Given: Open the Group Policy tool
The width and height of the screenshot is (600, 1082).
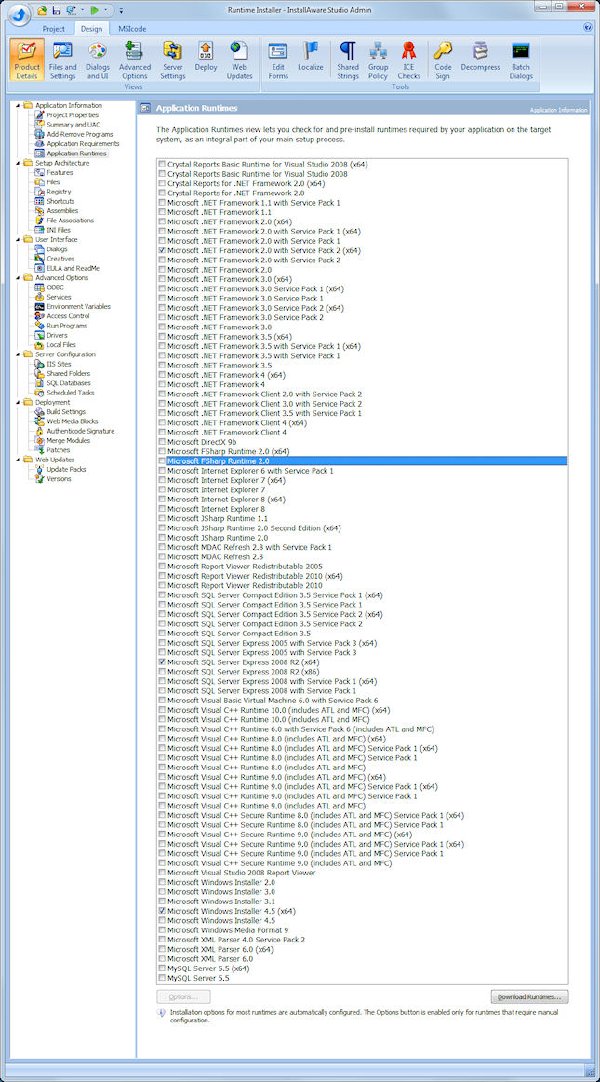Looking at the screenshot, I should [x=378, y=60].
